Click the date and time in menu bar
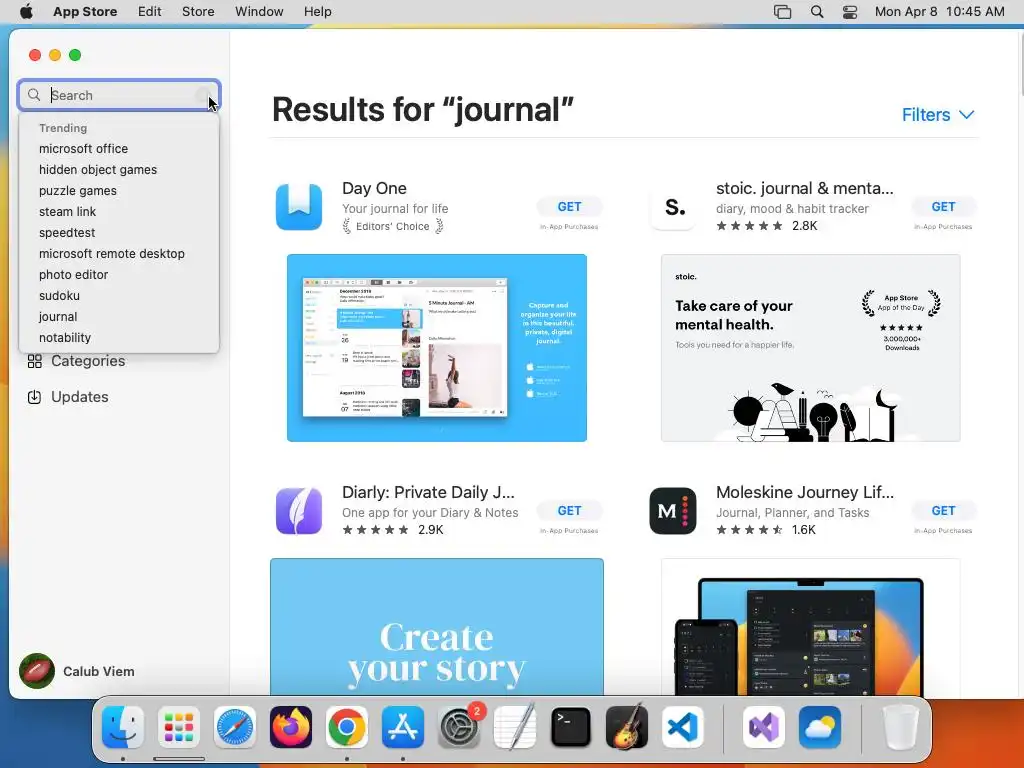 tap(939, 12)
